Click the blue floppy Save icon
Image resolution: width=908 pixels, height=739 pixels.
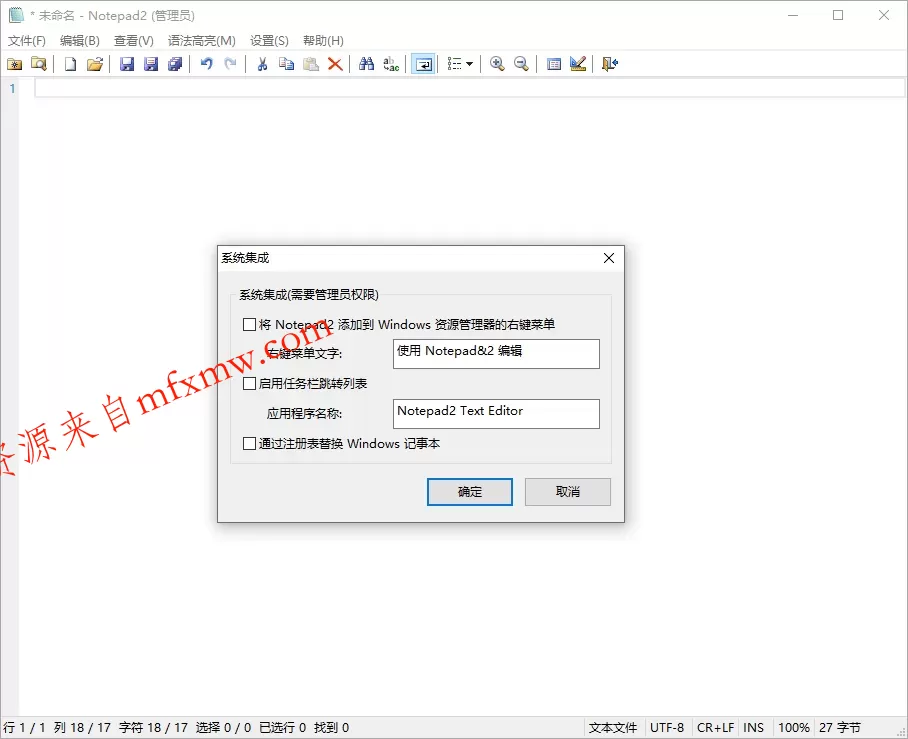point(127,64)
